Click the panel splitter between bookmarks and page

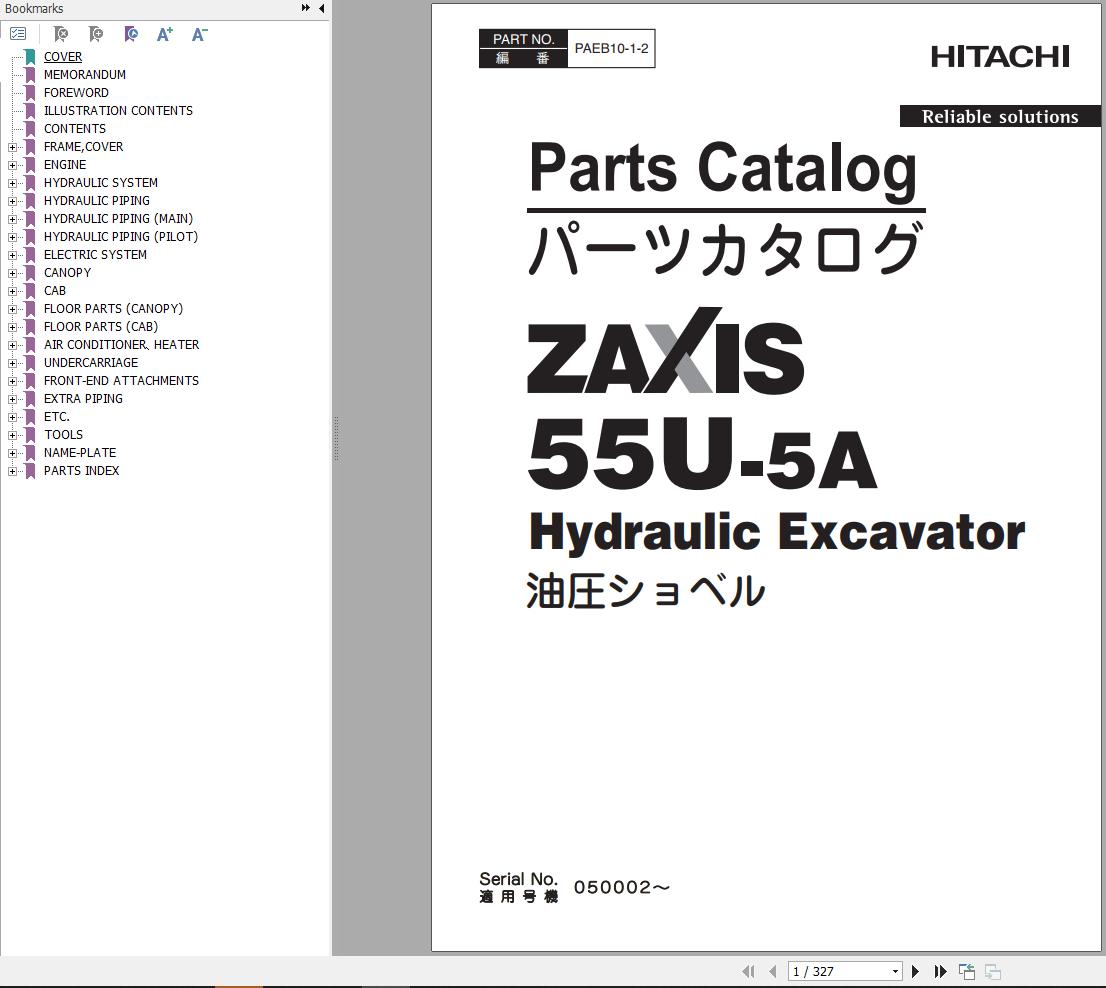click(x=335, y=438)
